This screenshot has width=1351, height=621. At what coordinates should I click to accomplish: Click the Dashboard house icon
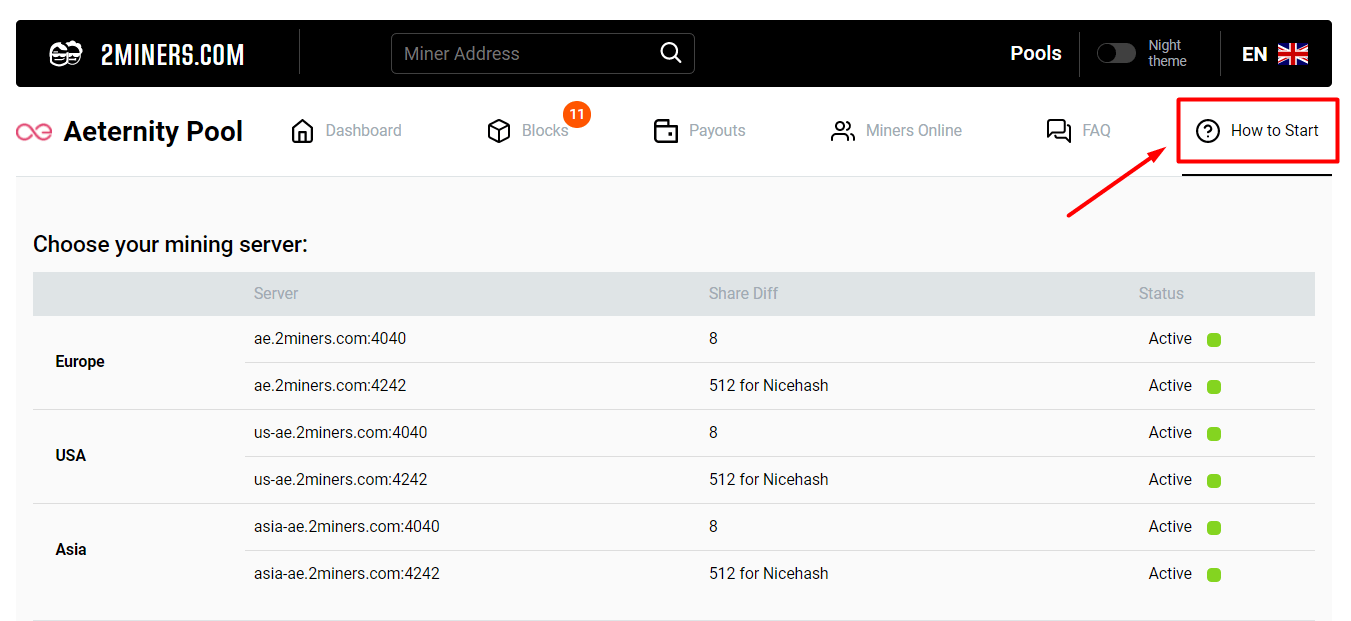pyautogui.click(x=302, y=131)
